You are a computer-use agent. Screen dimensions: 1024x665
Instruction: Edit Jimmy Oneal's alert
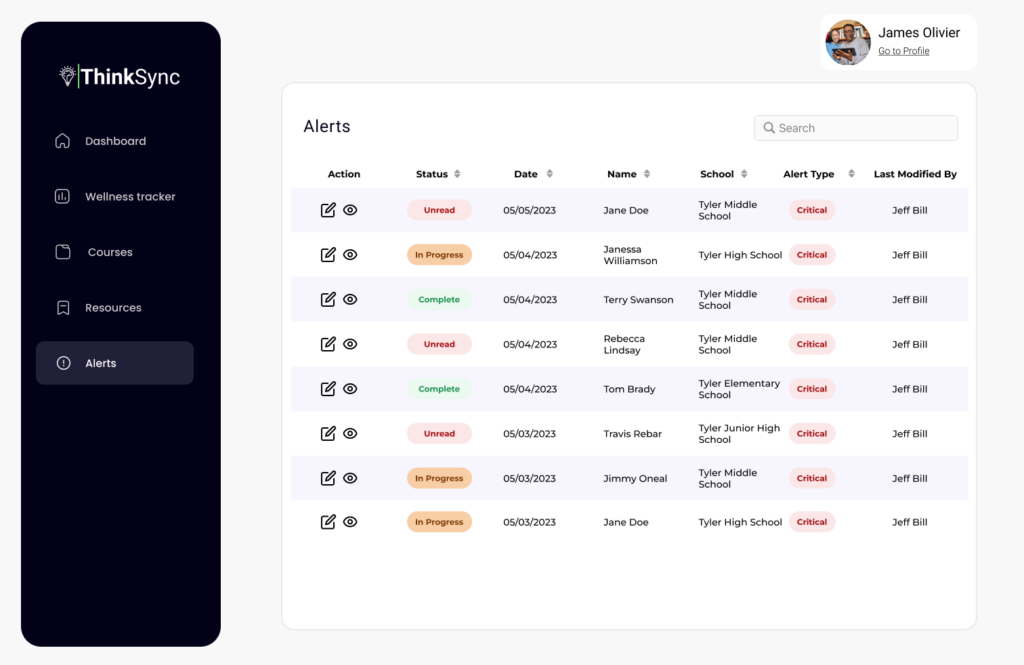328,478
